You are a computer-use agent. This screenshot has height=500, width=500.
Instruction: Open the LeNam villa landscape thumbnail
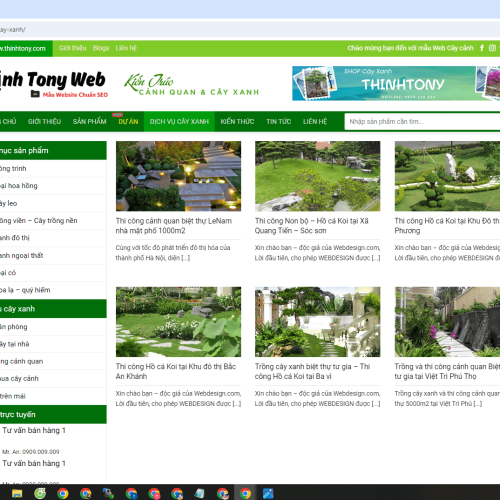click(178, 176)
